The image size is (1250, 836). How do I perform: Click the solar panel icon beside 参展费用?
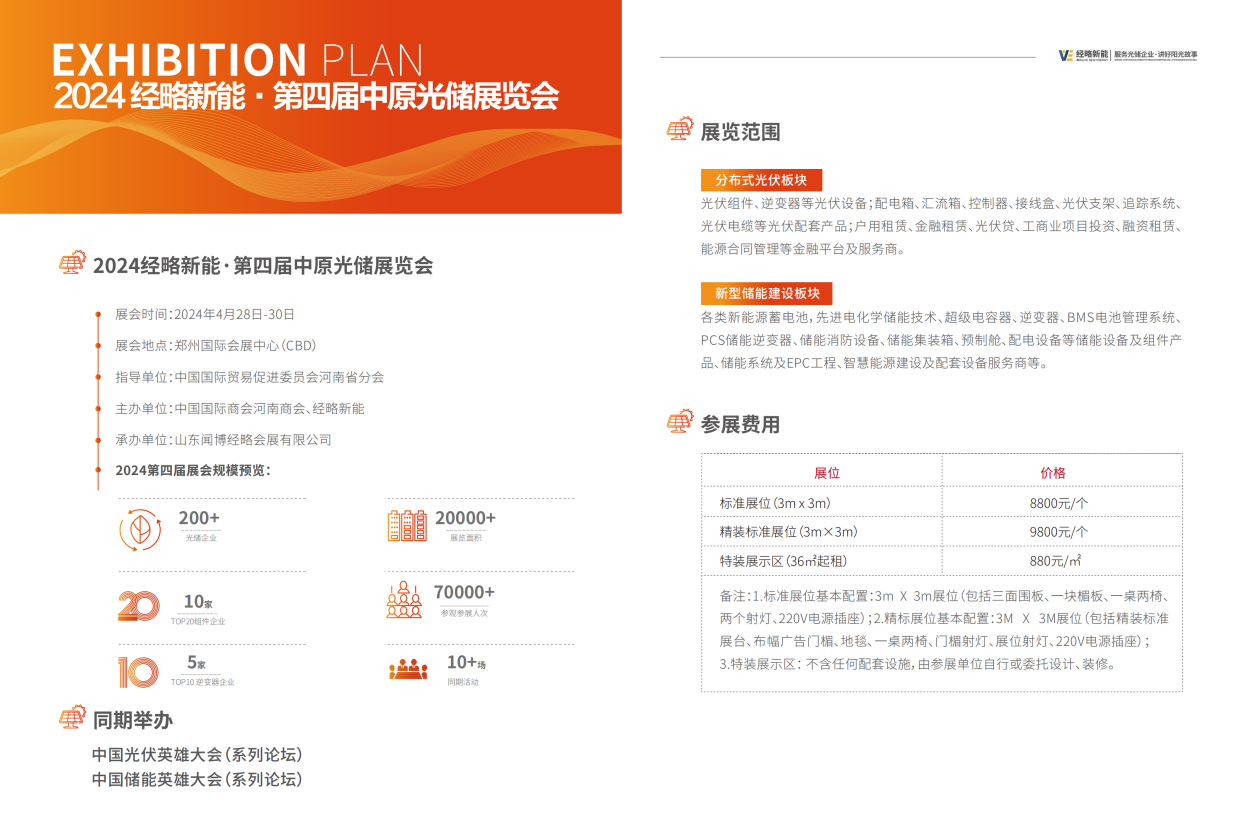click(x=680, y=423)
